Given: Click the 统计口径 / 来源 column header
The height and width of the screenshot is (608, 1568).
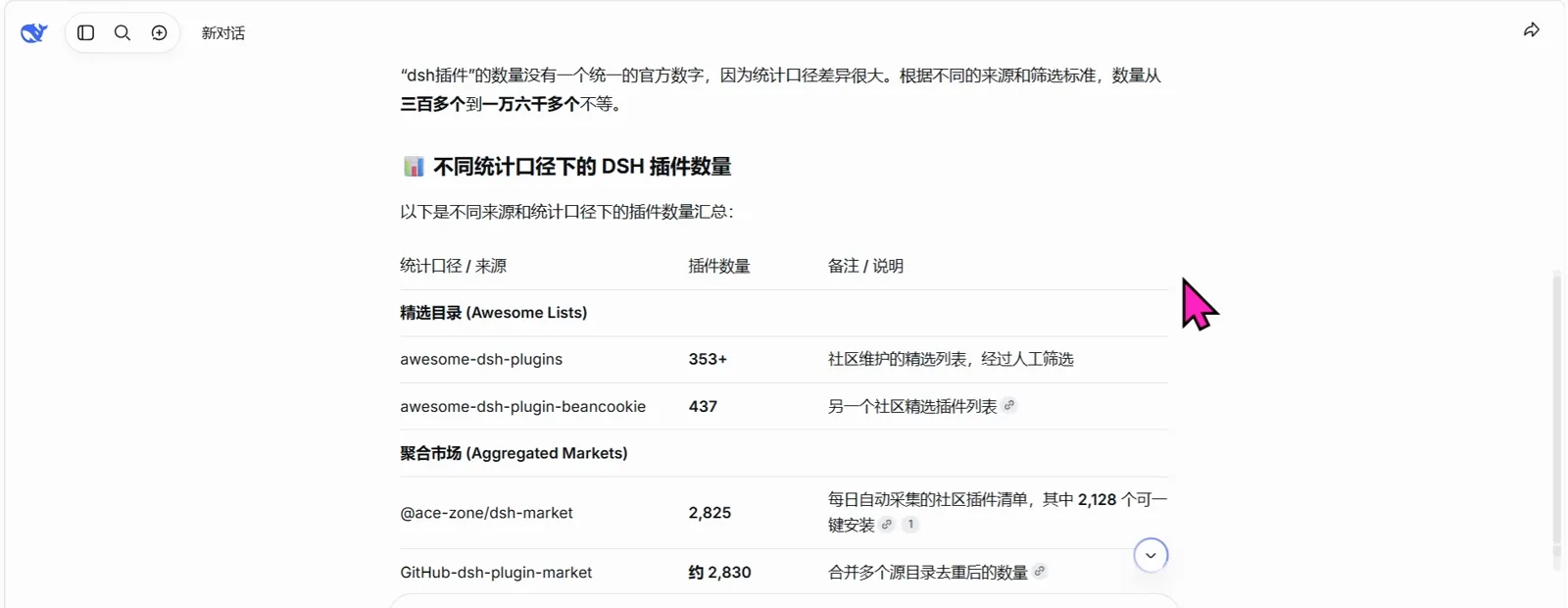Looking at the screenshot, I should pos(453,266).
